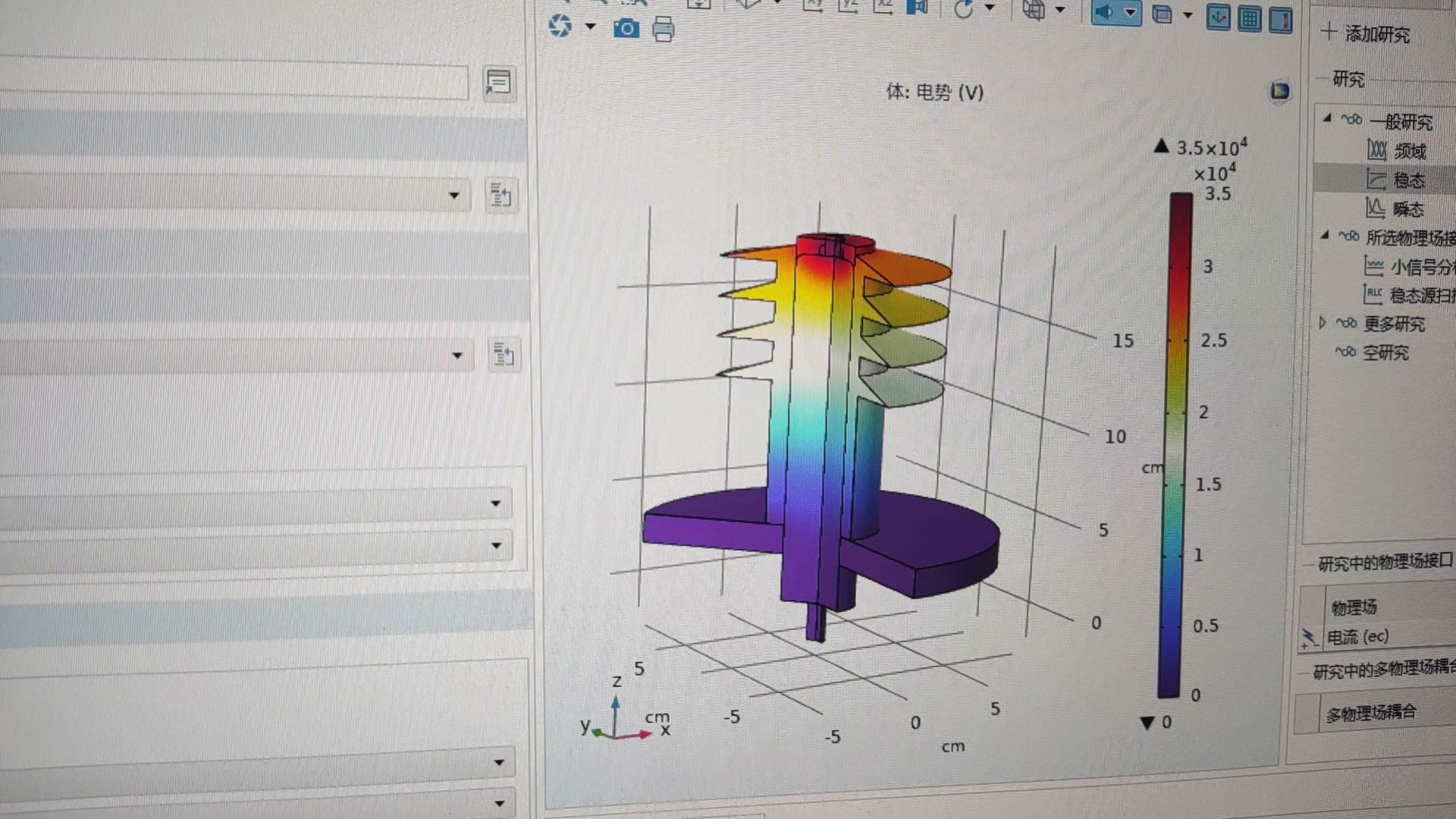
Task: Click the plot icon beside top input field
Action: click(498, 83)
